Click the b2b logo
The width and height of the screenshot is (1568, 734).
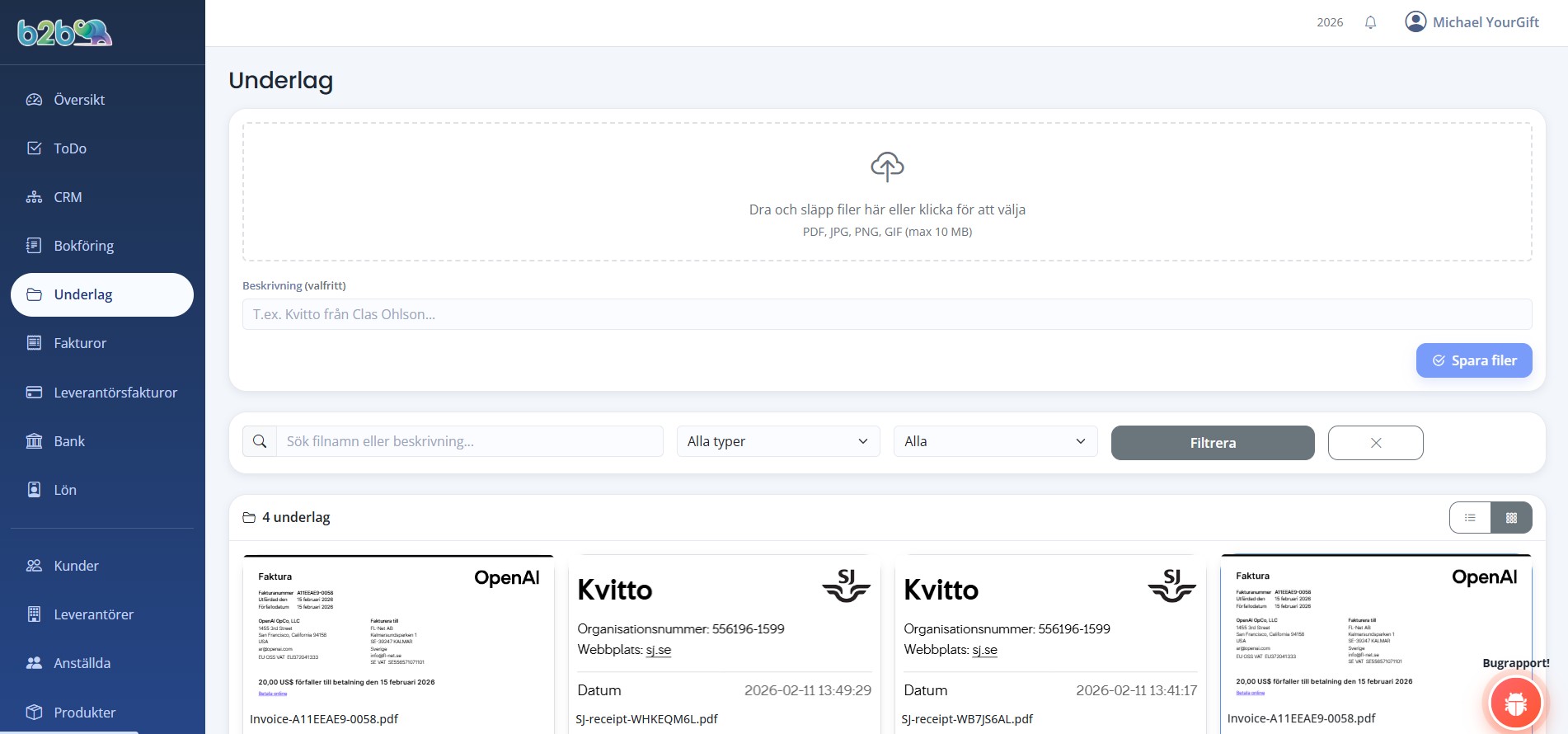tap(64, 32)
